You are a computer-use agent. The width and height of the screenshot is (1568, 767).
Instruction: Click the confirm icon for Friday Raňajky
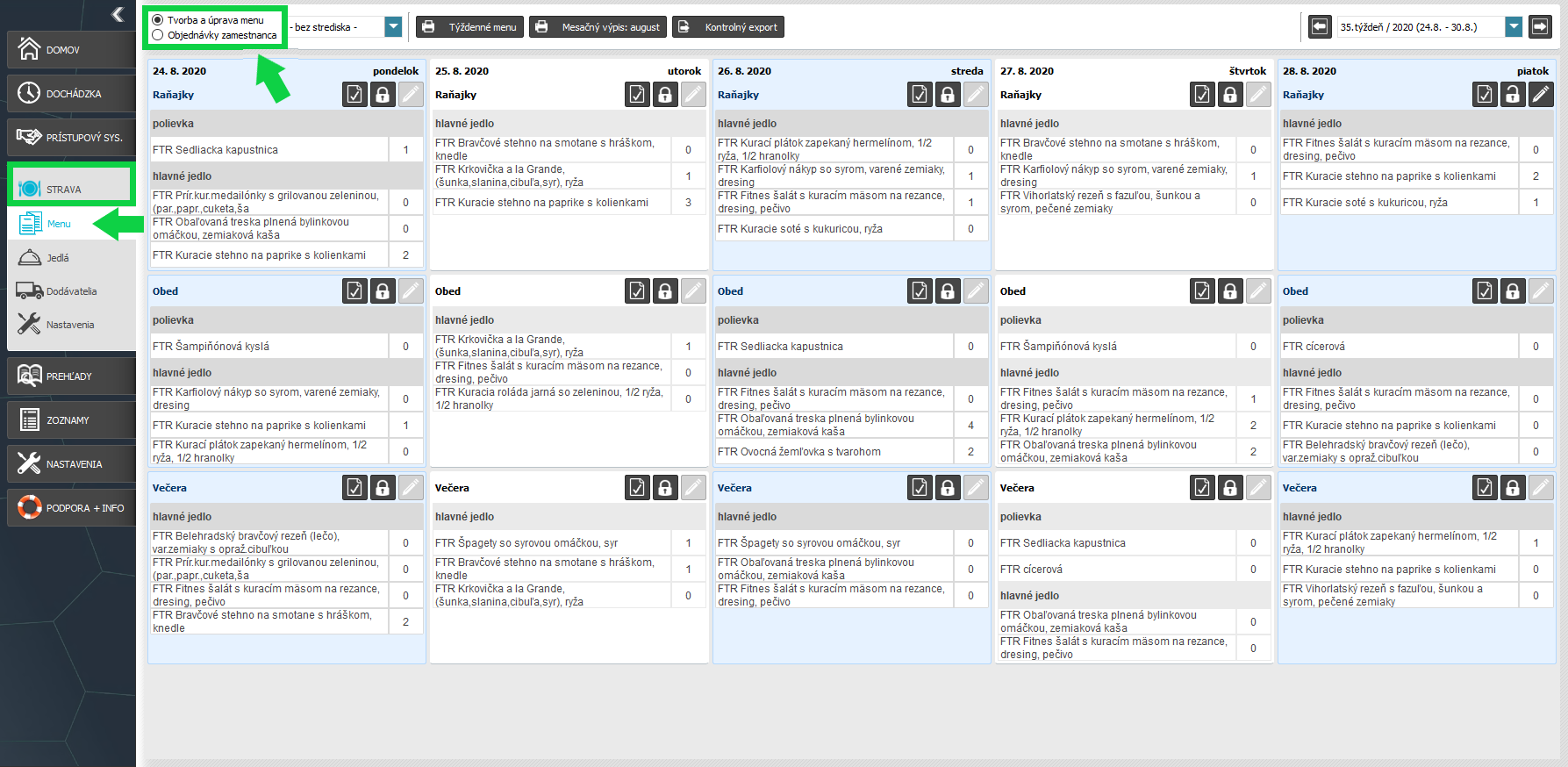pyautogui.click(x=1485, y=95)
